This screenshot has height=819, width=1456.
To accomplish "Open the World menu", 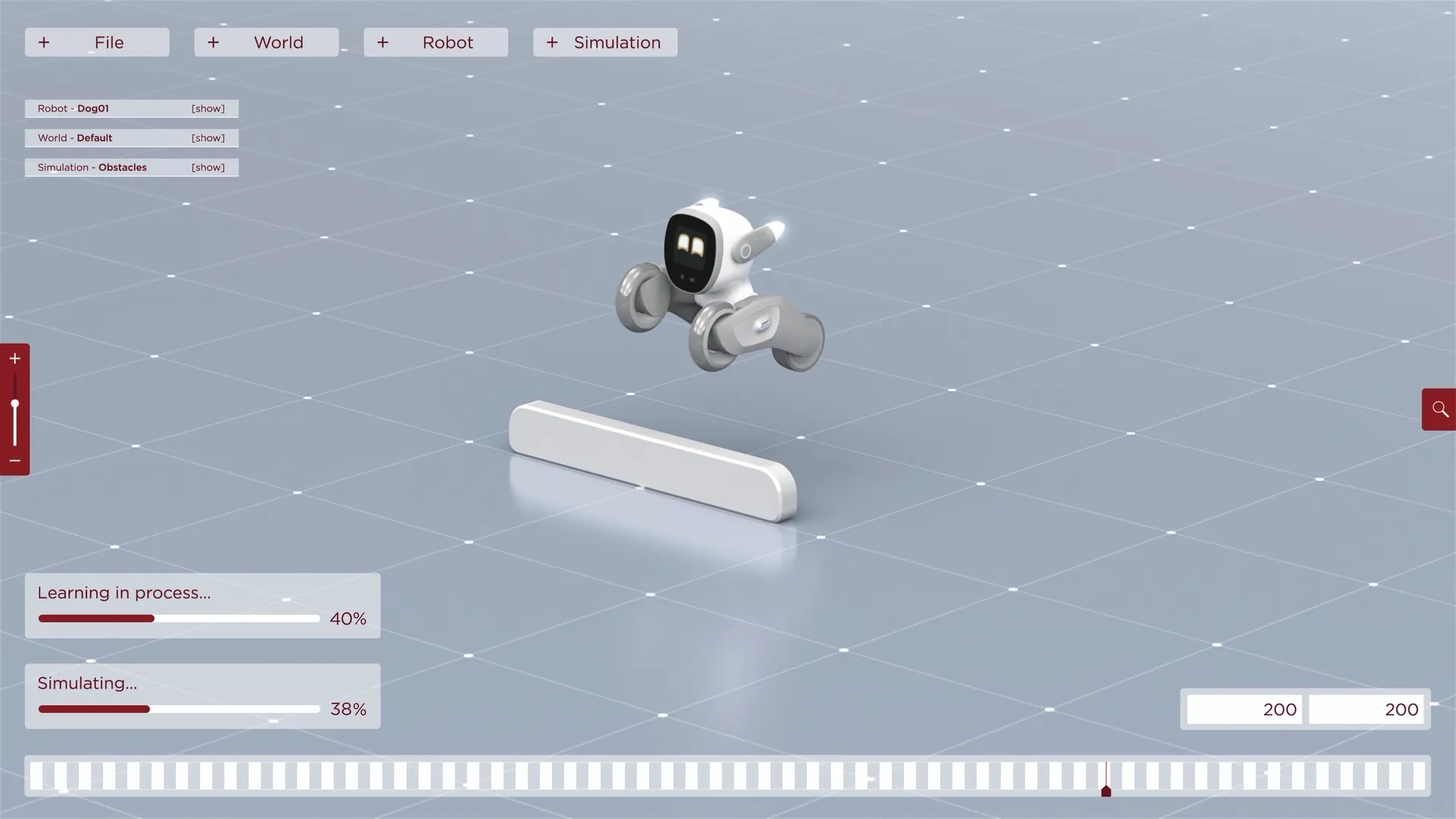I will pyautogui.click(x=266, y=42).
